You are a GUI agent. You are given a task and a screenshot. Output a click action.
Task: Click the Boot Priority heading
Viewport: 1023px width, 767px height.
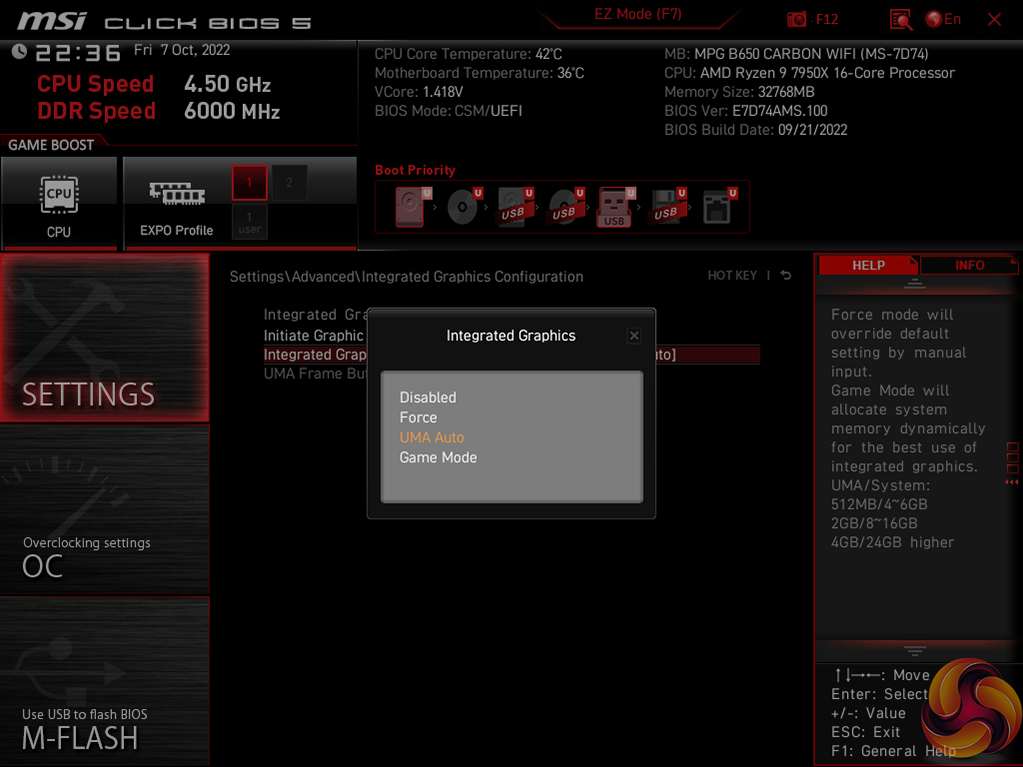pyautogui.click(x=415, y=170)
